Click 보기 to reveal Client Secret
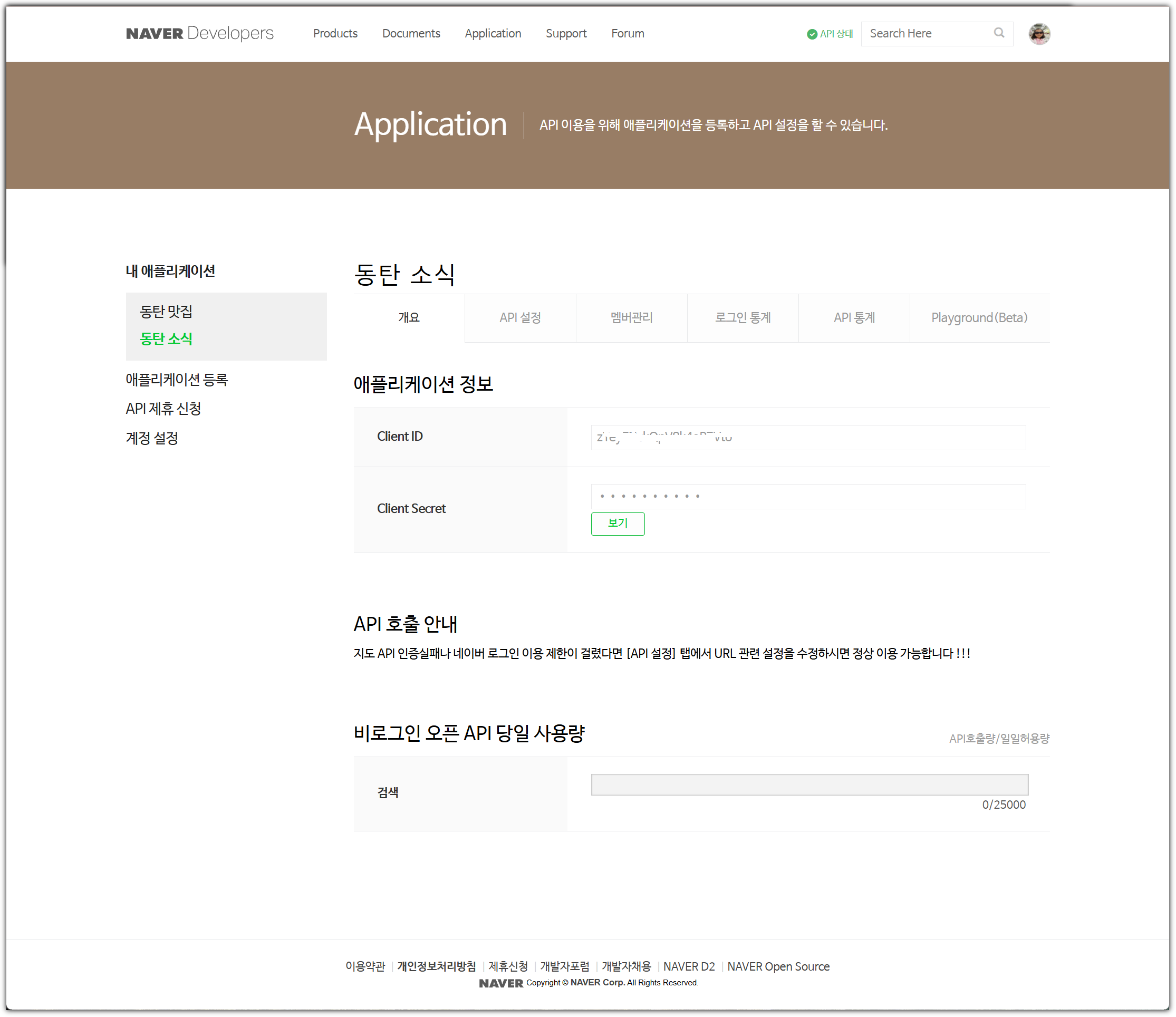 point(618,523)
